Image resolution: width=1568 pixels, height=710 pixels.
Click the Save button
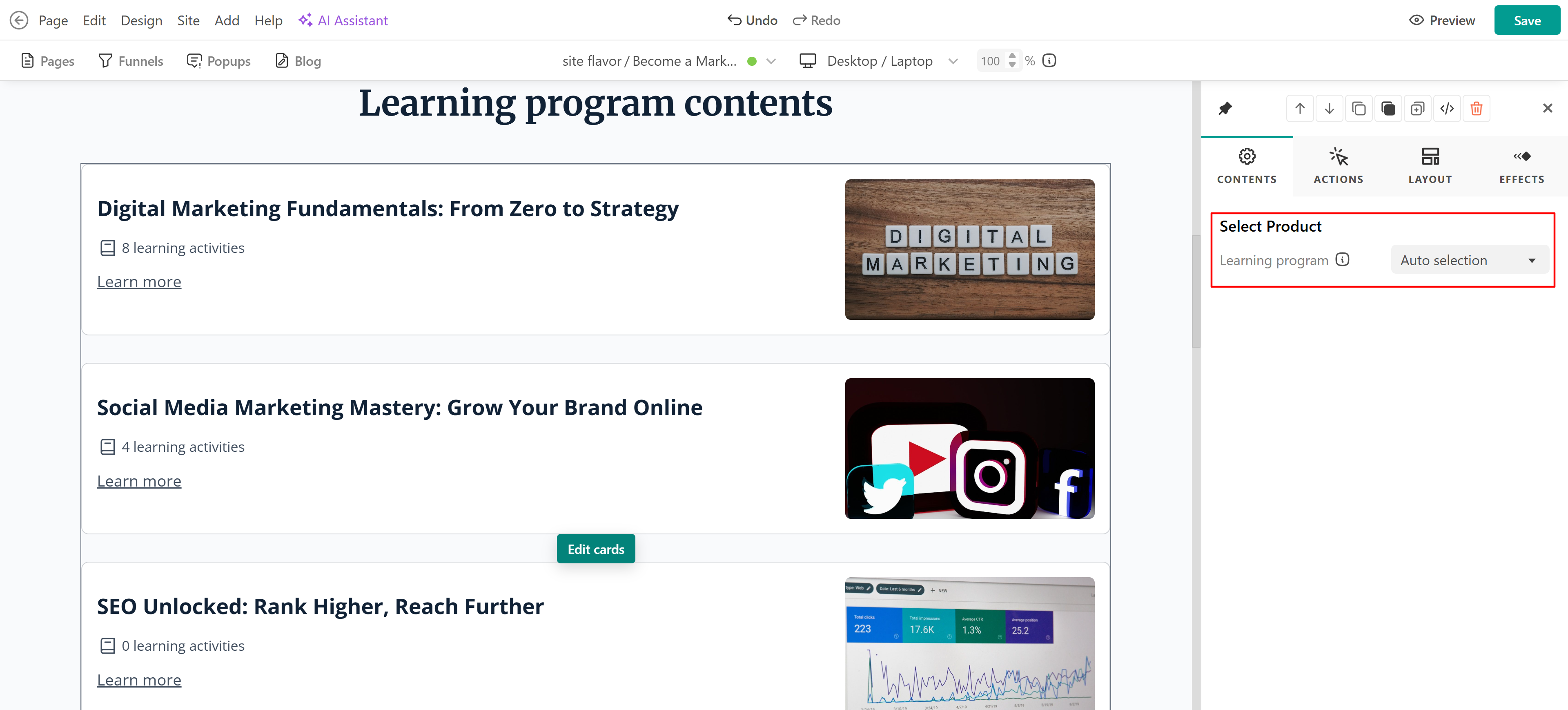(x=1527, y=20)
